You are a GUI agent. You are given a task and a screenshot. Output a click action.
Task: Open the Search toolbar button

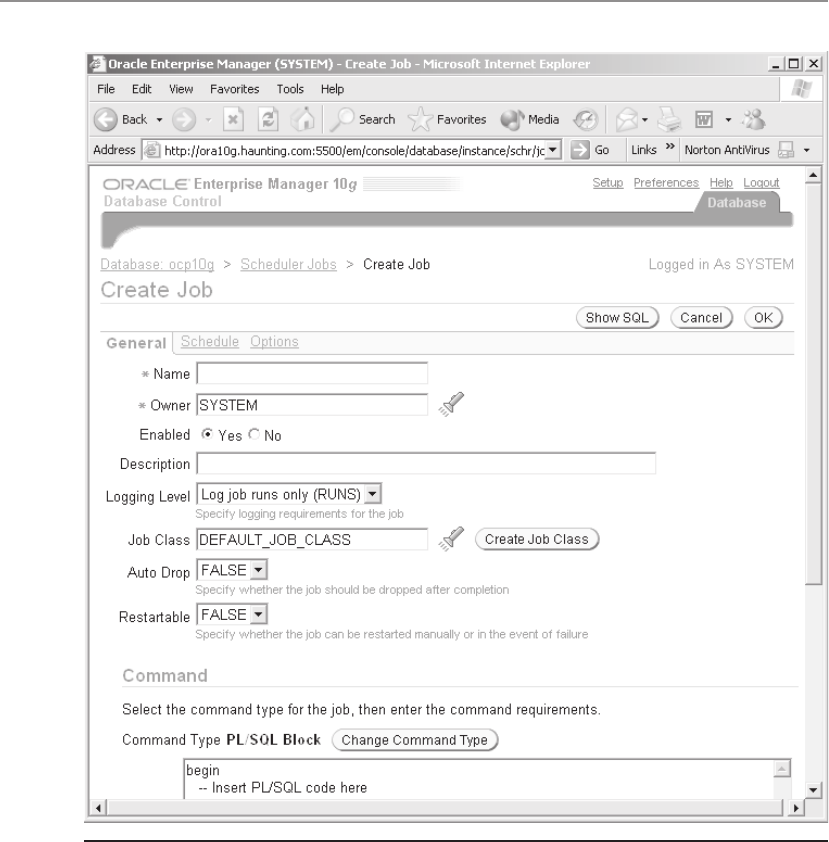point(363,119)
